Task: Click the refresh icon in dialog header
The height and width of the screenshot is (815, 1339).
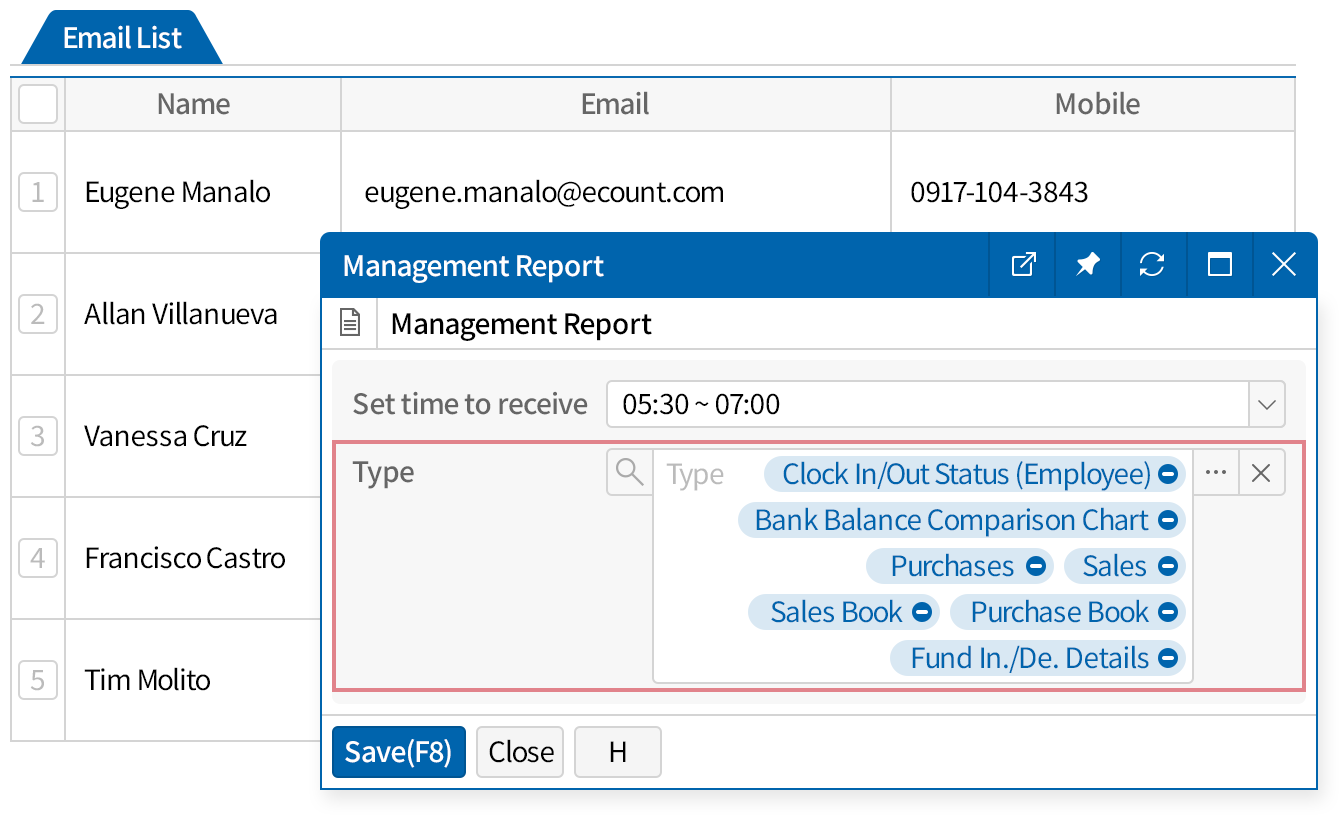Action: tap(1152, 265)
